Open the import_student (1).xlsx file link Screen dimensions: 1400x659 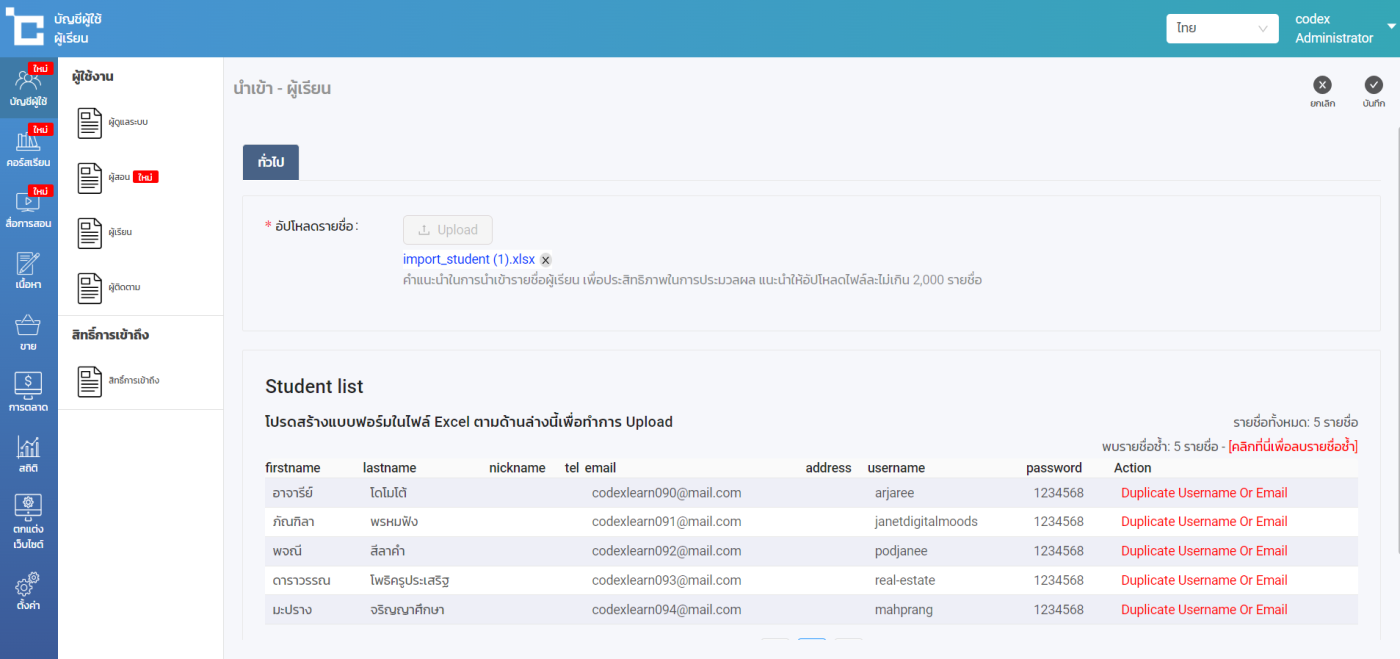(468, 260)
